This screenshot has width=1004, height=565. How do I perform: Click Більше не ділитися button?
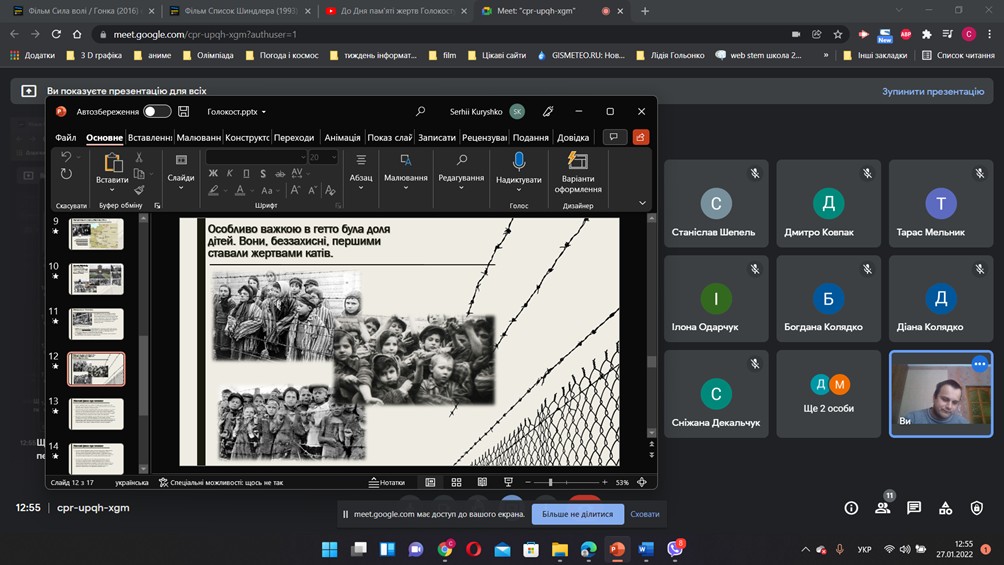point(577,514)
